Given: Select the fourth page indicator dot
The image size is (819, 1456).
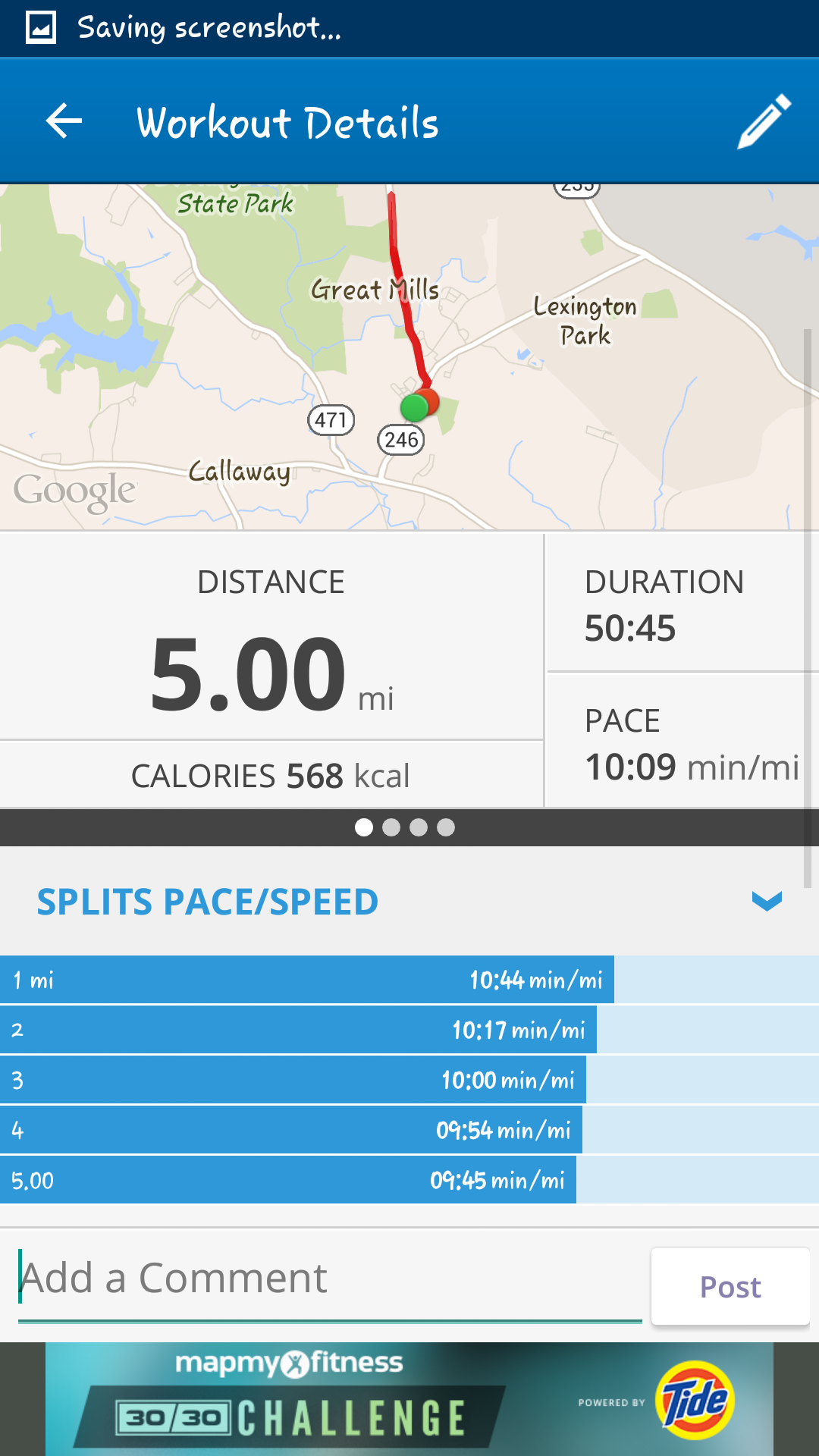Looking at the screenshot, I should [446, 827].
